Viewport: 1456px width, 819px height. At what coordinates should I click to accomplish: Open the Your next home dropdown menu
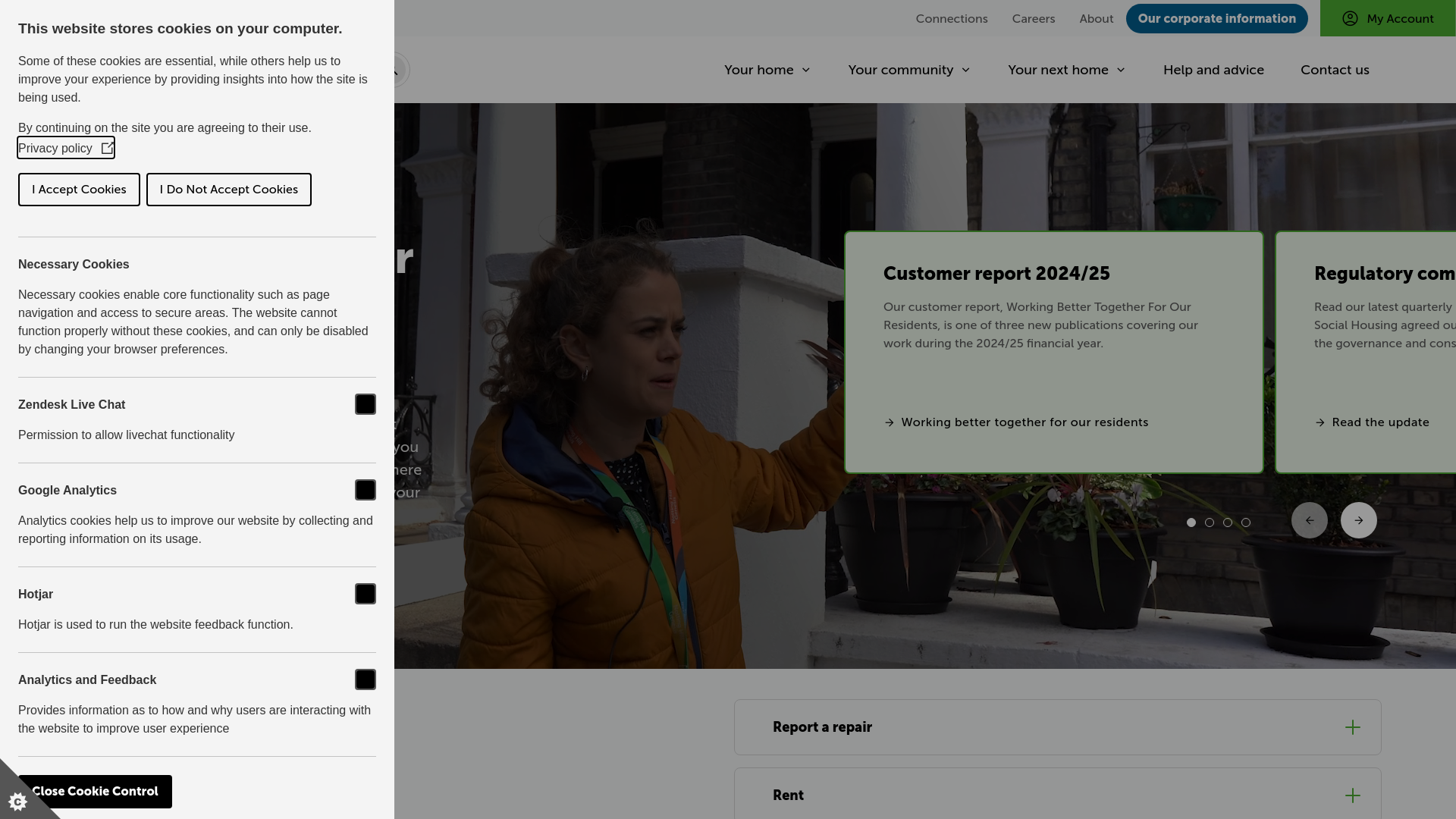point(1067,70)
